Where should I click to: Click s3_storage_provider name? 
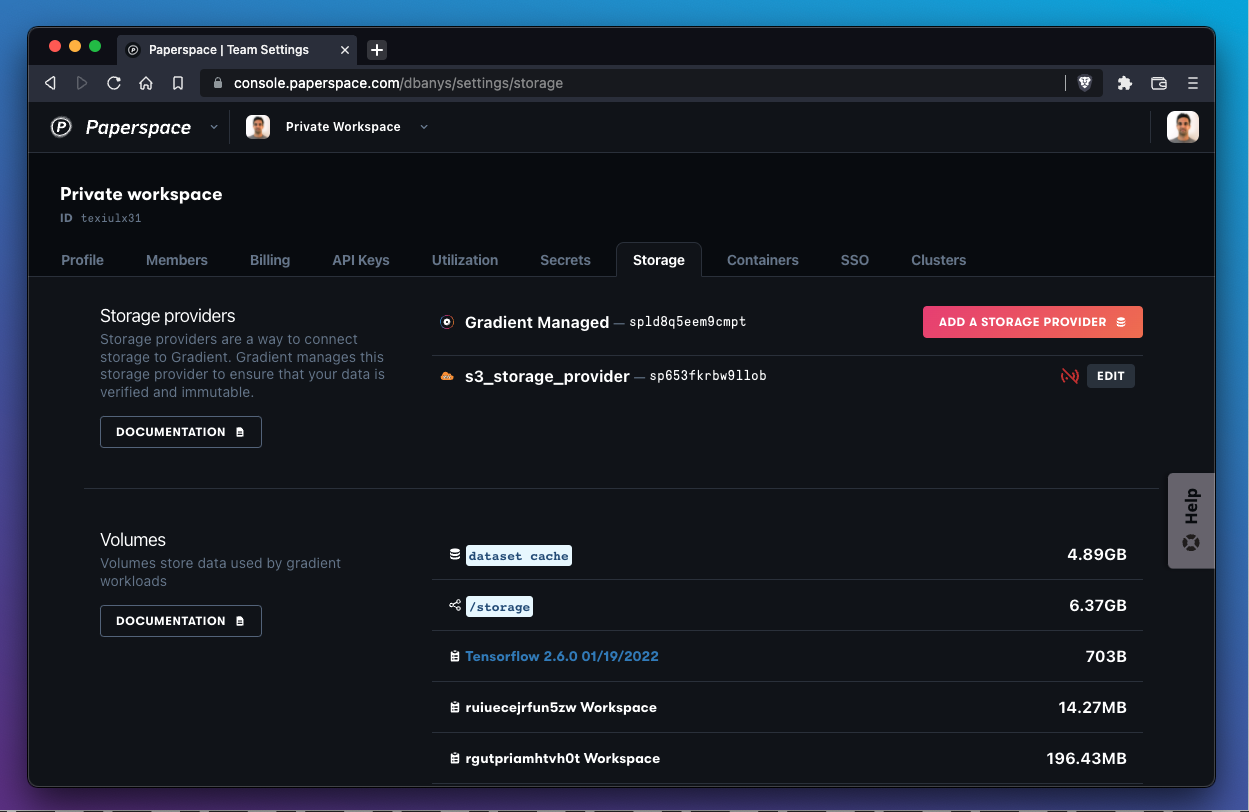tap(547, 376)
